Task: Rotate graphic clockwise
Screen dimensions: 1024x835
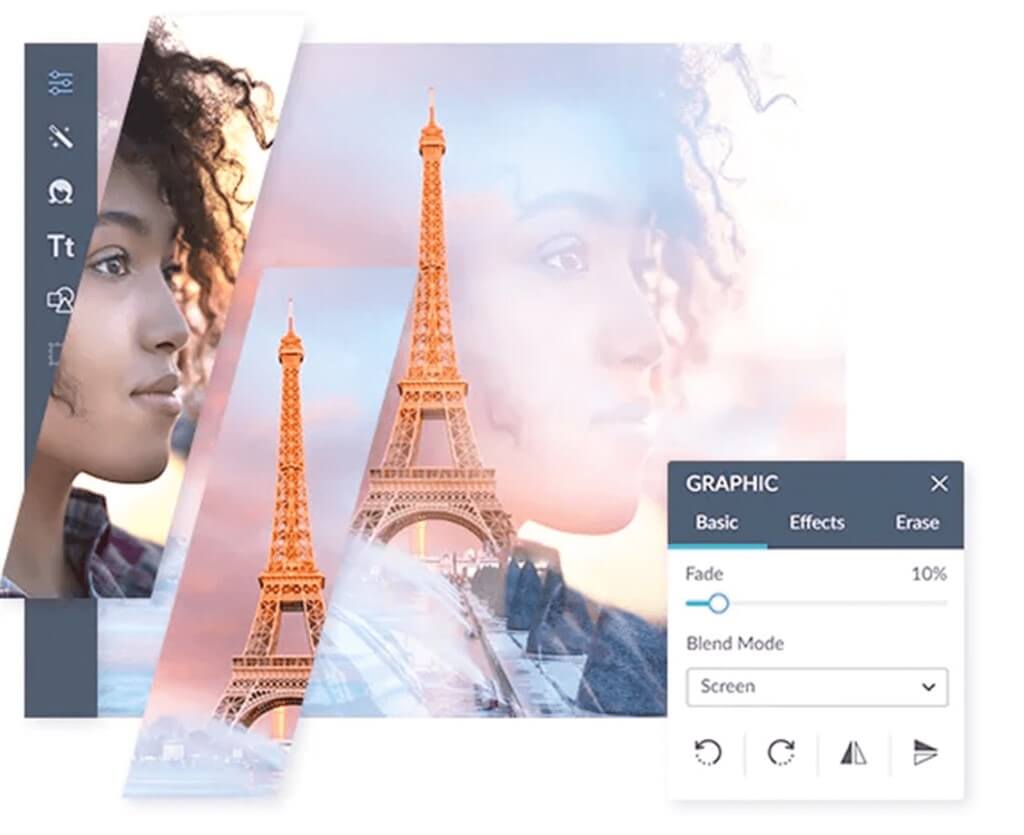Action: pyautogui.click(x=781, y=752)
